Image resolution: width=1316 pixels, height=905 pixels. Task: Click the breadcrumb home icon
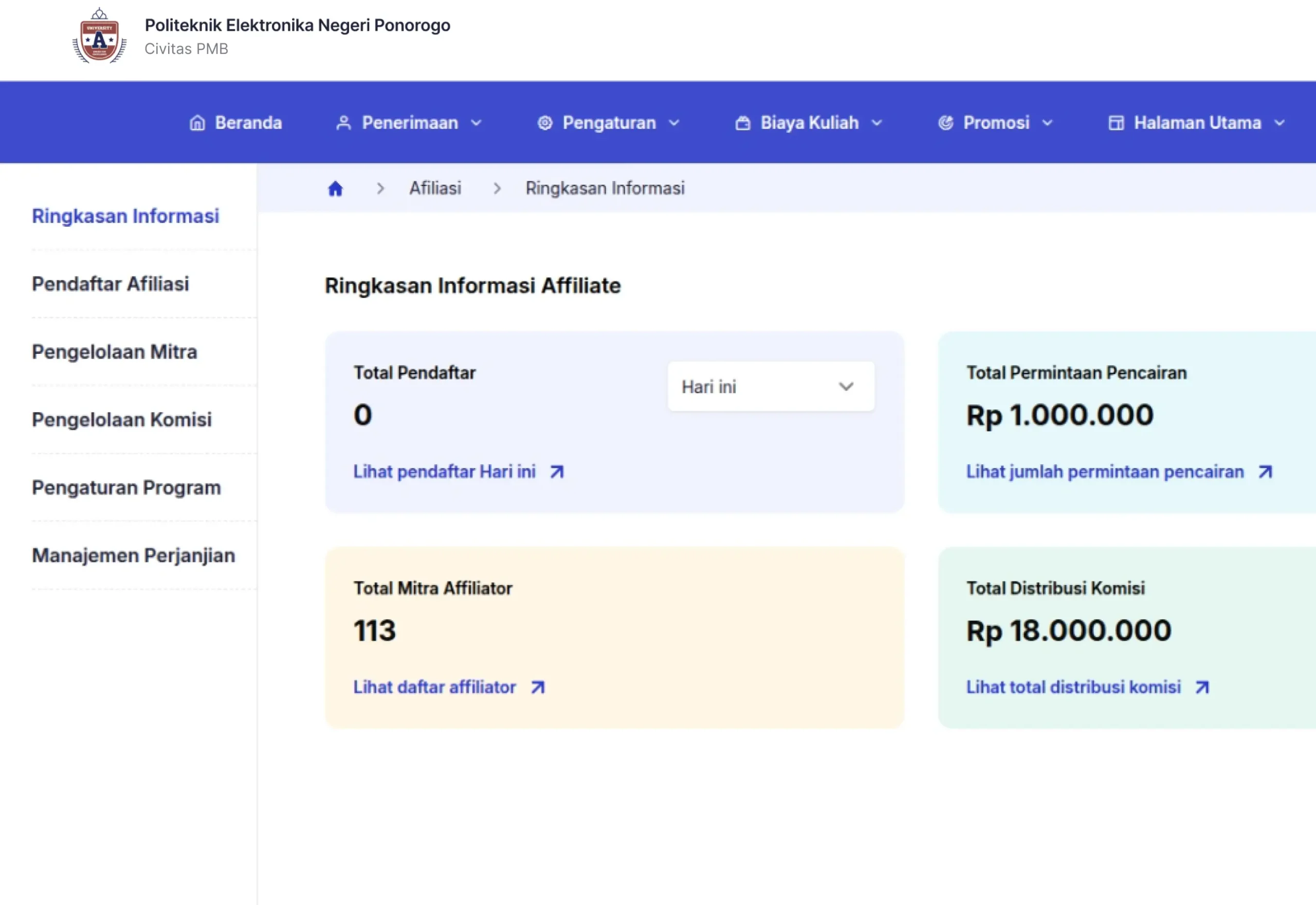click(x=336, y=188)
